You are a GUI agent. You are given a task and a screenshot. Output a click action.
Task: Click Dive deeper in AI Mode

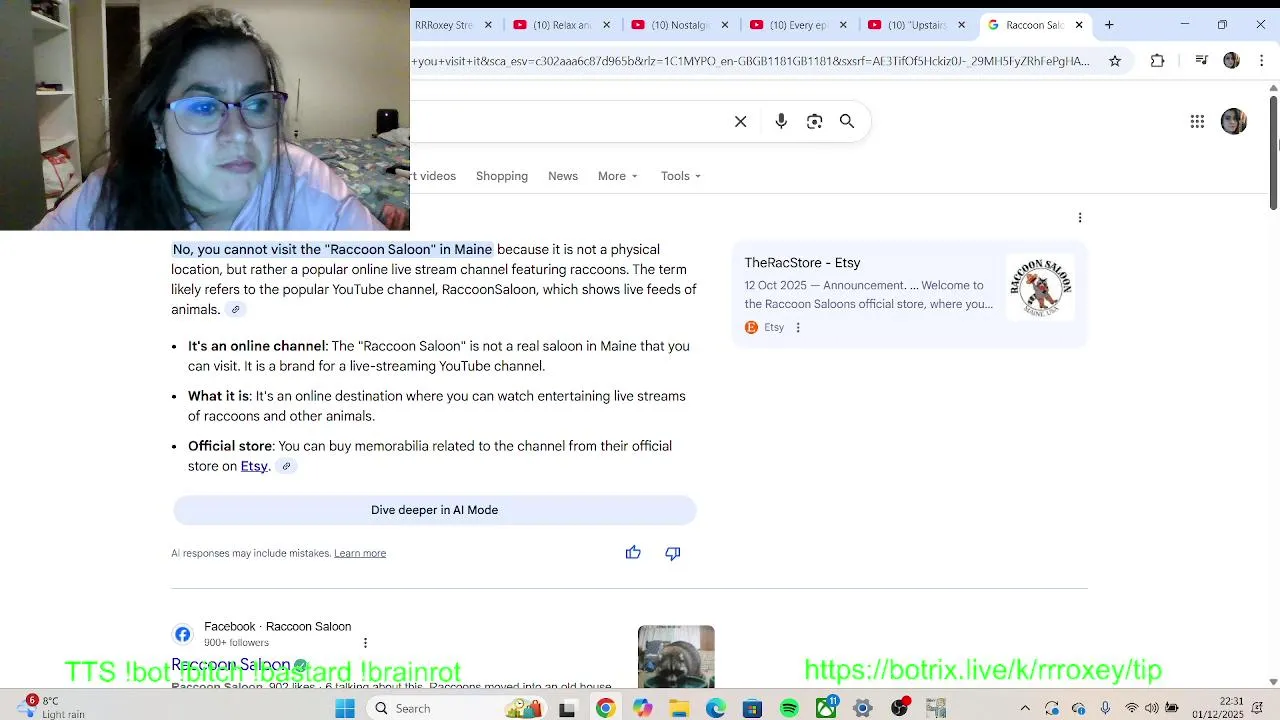click(434, 510)
